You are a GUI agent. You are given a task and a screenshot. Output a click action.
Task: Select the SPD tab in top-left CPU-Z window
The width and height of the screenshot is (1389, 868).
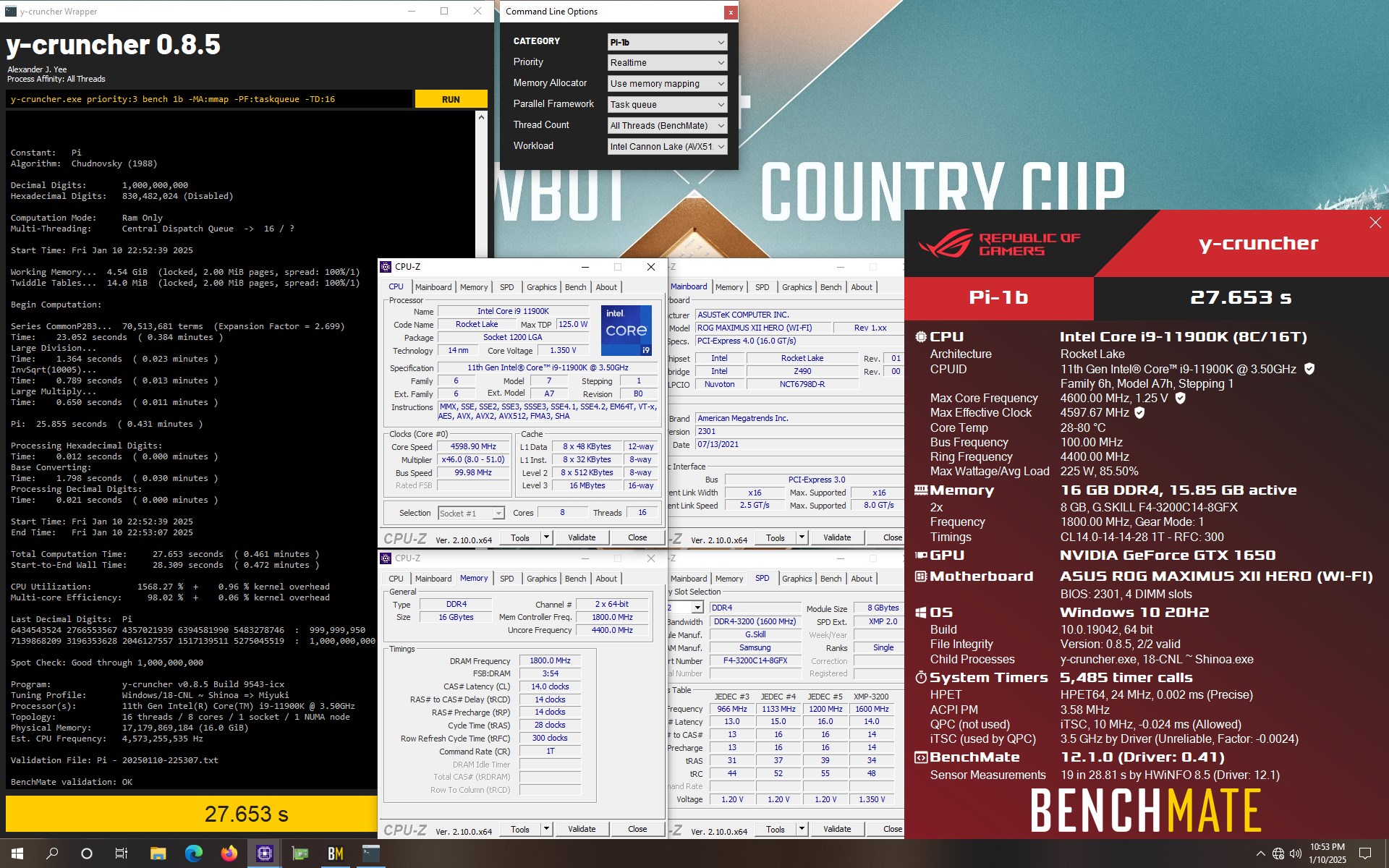[x=507, y=287]
